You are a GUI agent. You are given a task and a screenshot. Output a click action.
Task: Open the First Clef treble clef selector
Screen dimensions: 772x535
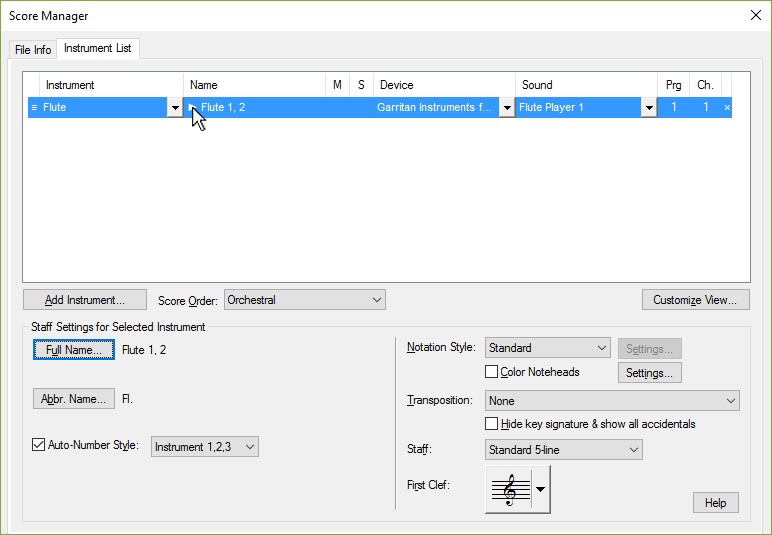coord(518,489)
